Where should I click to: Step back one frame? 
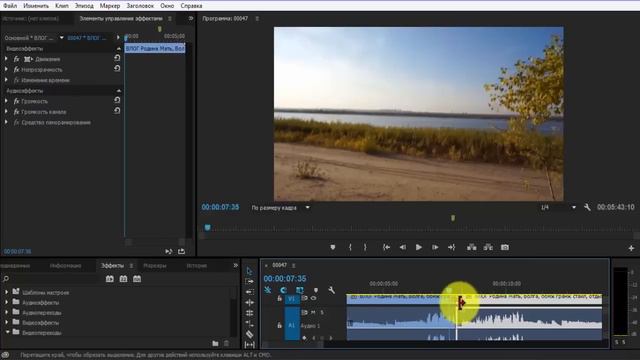pos(402,247)
